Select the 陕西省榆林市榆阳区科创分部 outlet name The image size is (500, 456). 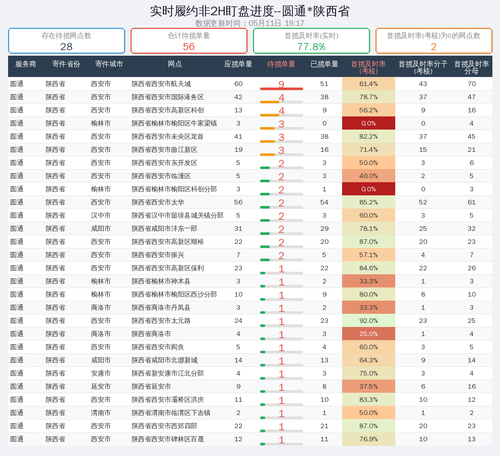point(174,189)
